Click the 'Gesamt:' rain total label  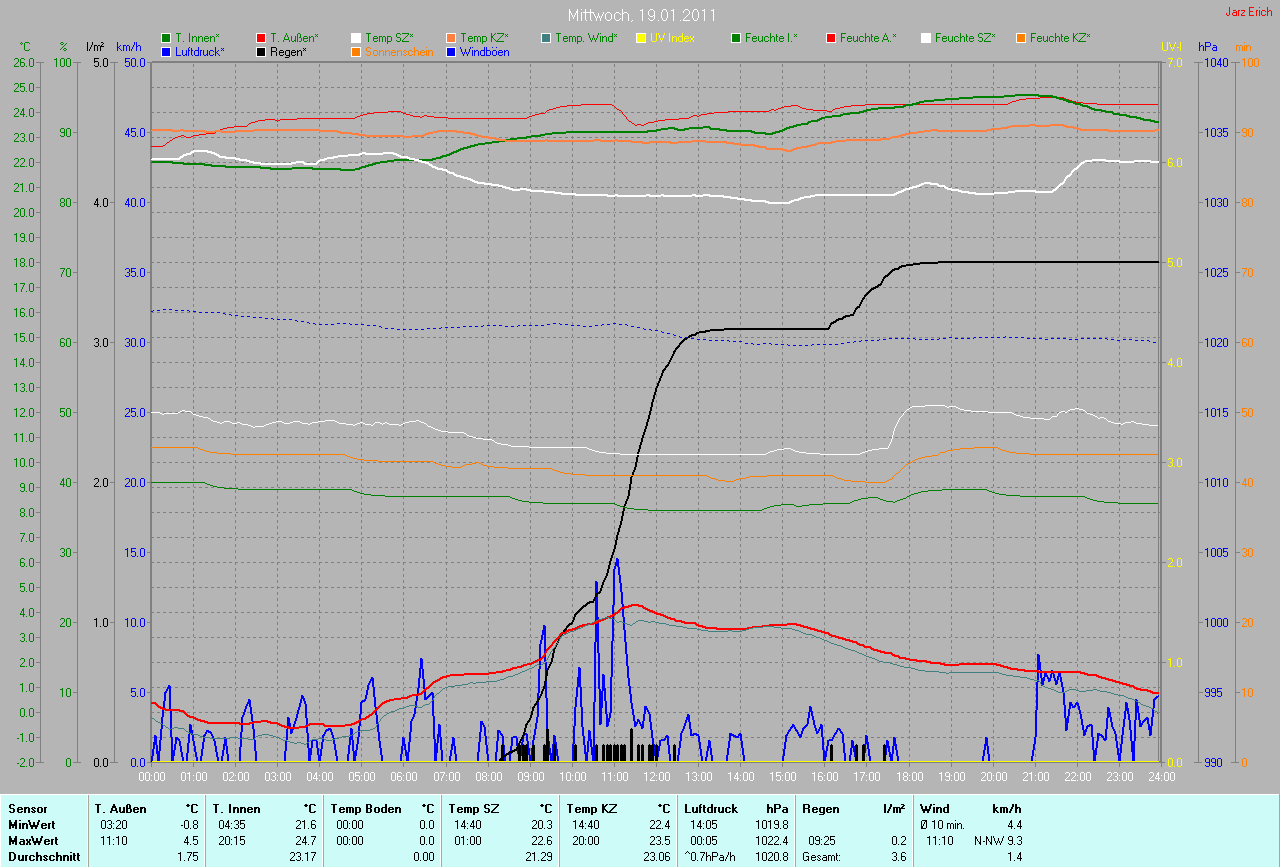coord(820,857)
